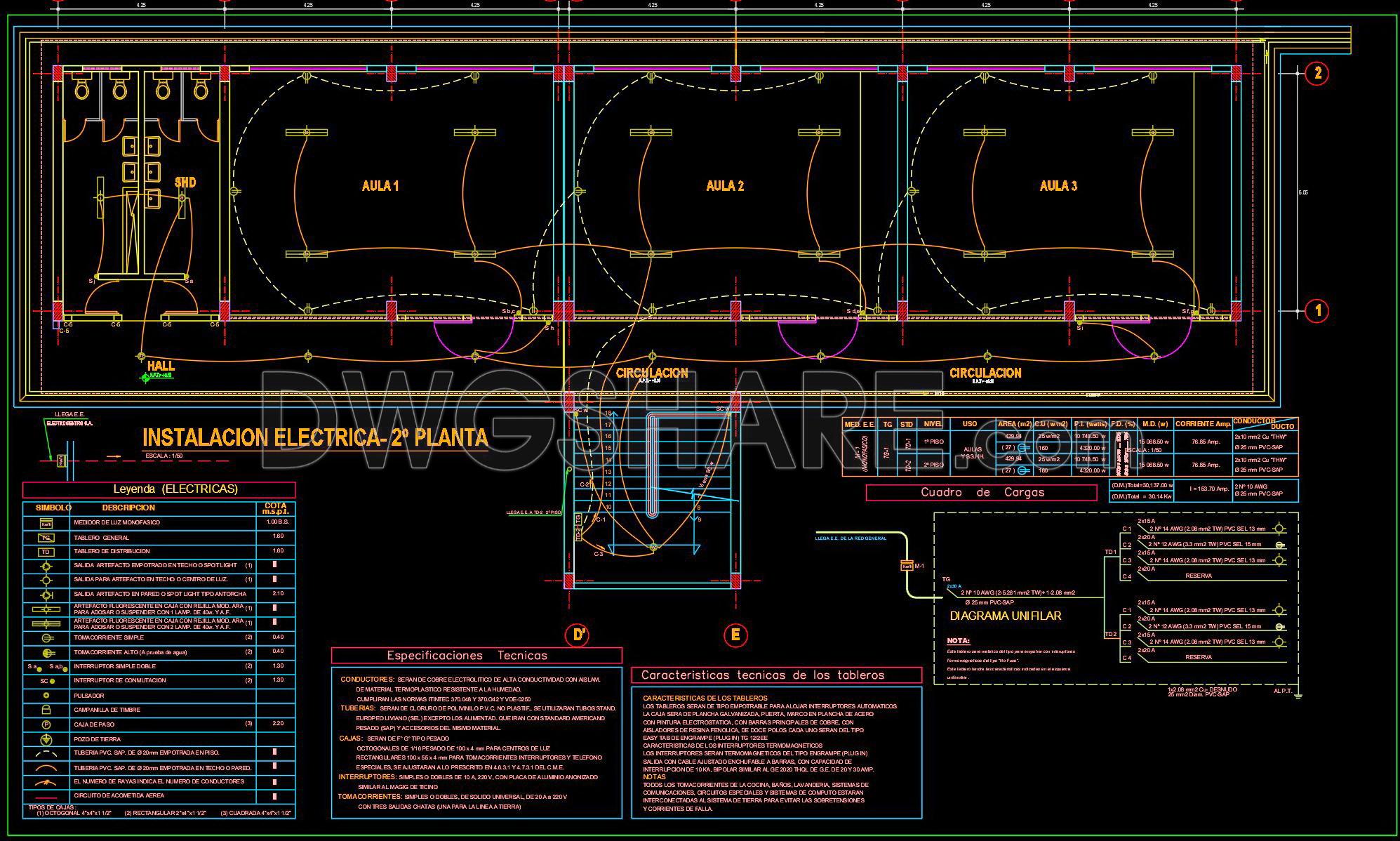Select the TABLERO GENERAL description row
The height and width of the screenshot is (841, 1400).
(101, 538)
